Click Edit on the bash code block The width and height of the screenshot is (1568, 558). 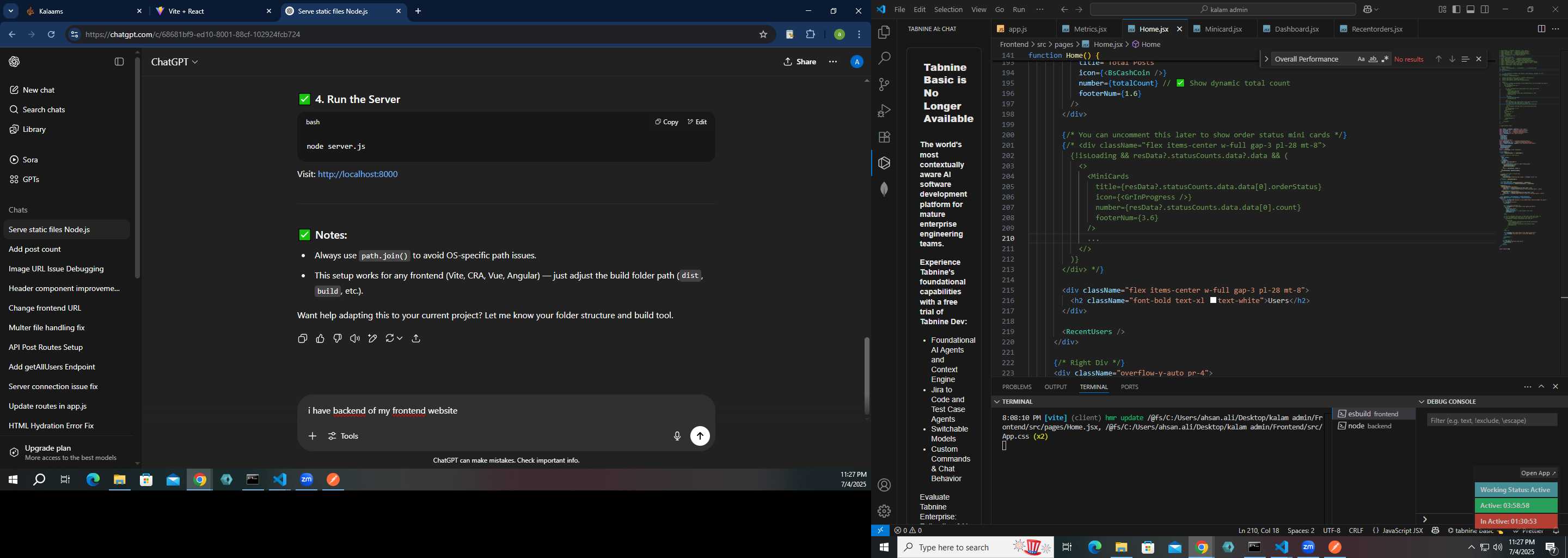pos(697,122)
